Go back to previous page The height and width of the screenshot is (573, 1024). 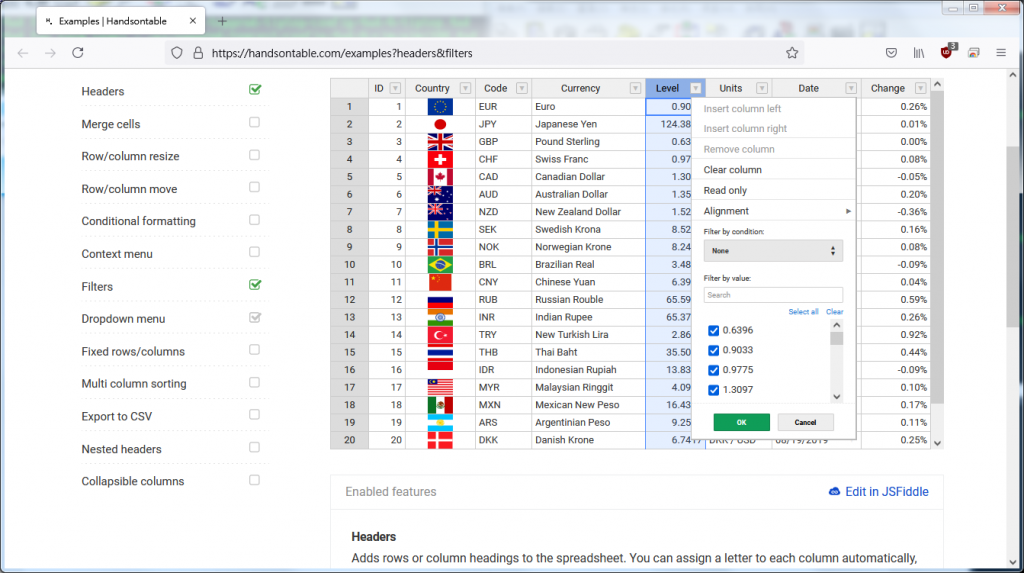pos(23,53)
